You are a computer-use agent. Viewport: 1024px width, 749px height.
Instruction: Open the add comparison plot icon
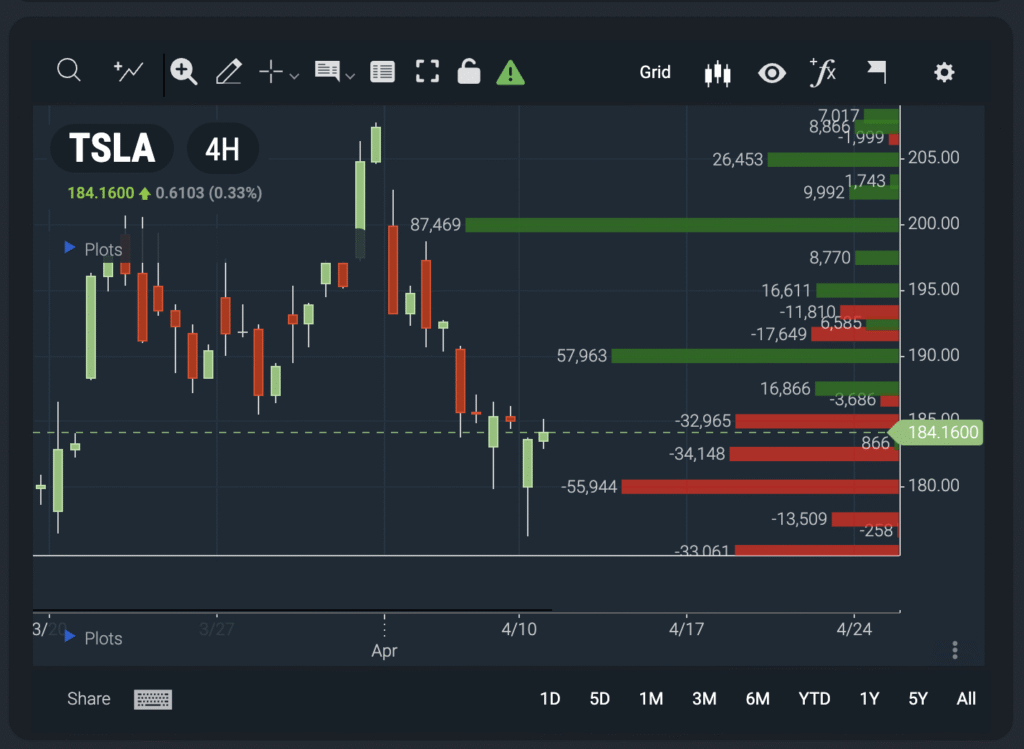coord(128,71)
